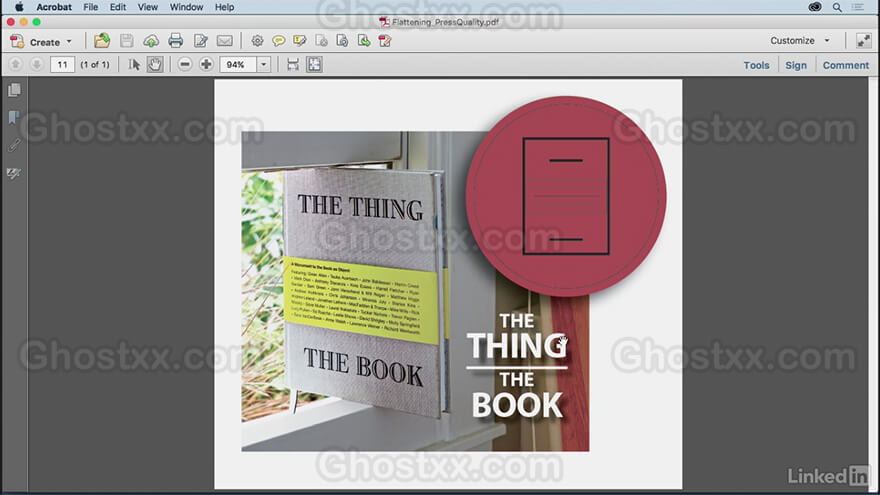The width and height of the screenshot is (880, 495).
Task: Zoom out with the minus button
Action: pyautogui.click(x=185, y=65)
